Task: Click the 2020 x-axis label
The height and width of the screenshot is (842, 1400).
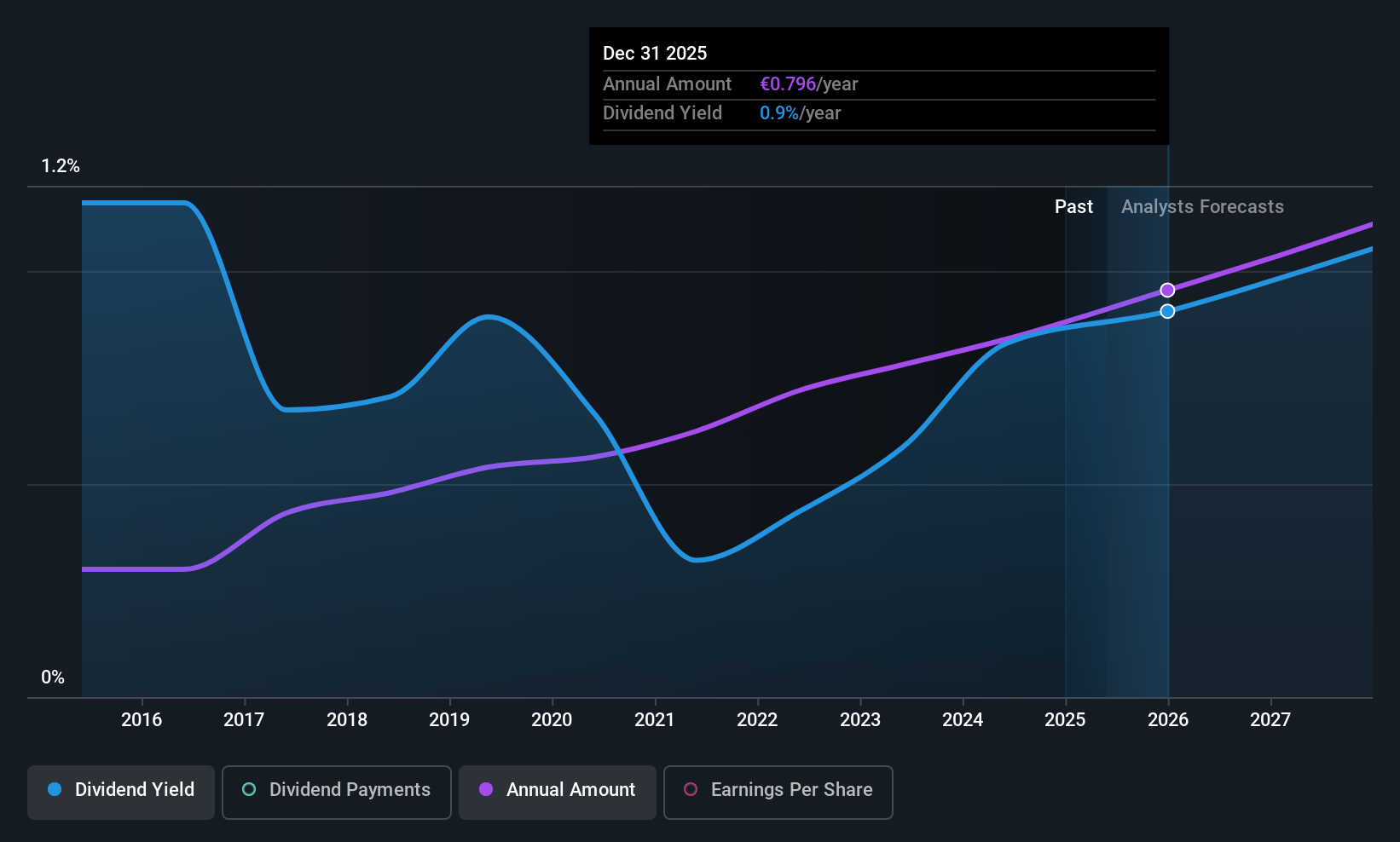Action: click(552, 720)
